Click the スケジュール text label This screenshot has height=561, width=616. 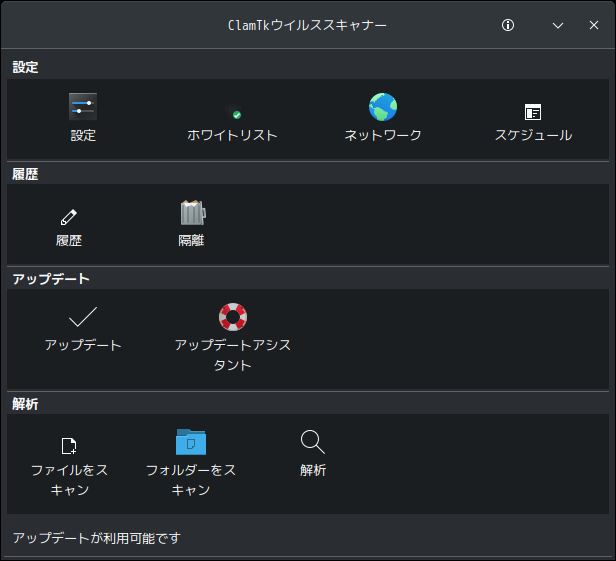click(x=533, y=135)
